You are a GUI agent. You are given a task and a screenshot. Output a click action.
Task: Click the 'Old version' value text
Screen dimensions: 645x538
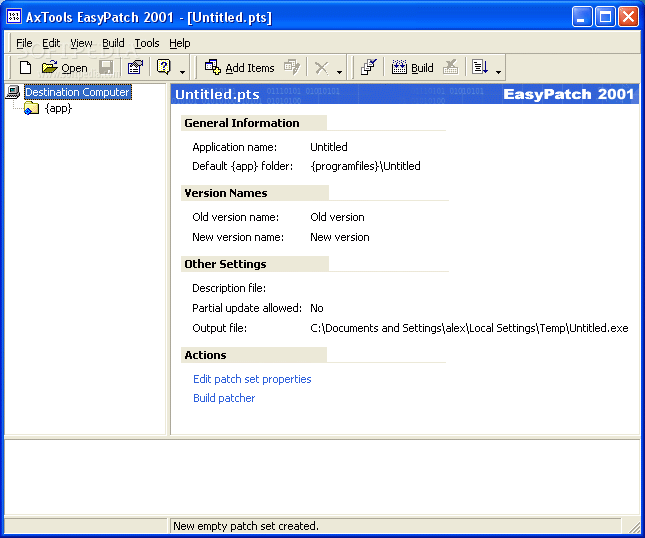337,217
